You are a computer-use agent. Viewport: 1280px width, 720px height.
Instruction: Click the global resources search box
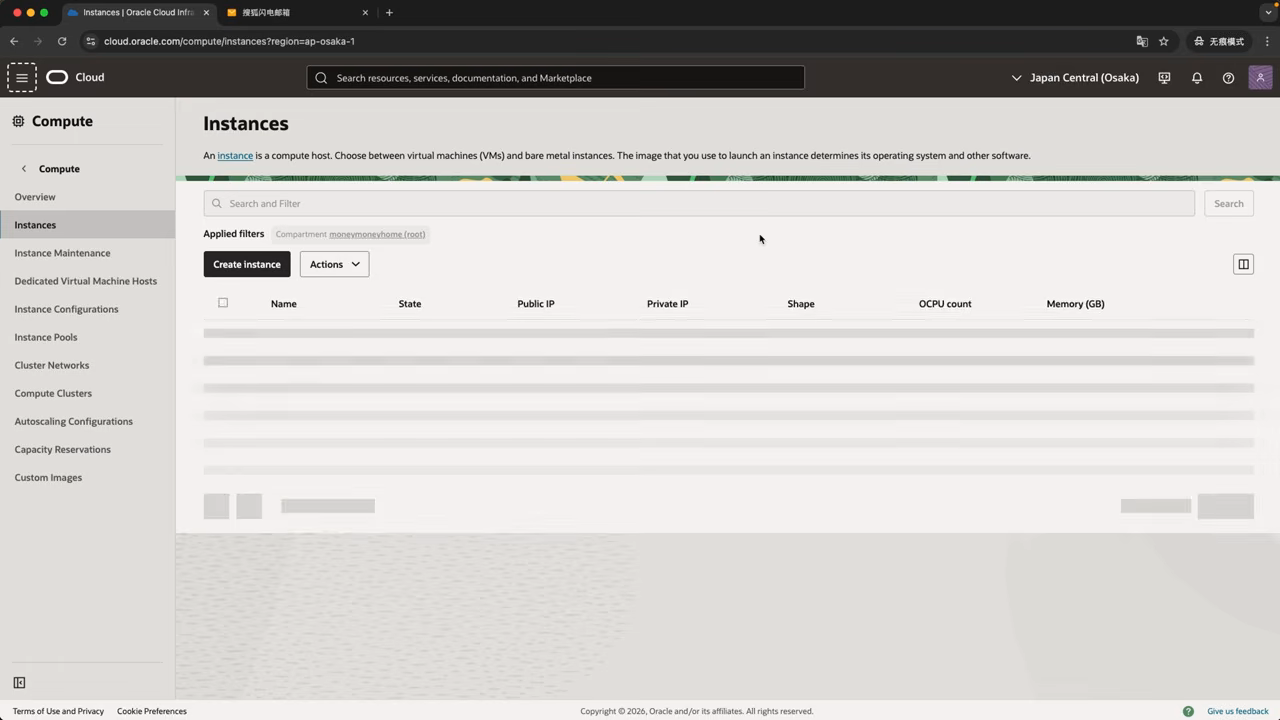555,77
